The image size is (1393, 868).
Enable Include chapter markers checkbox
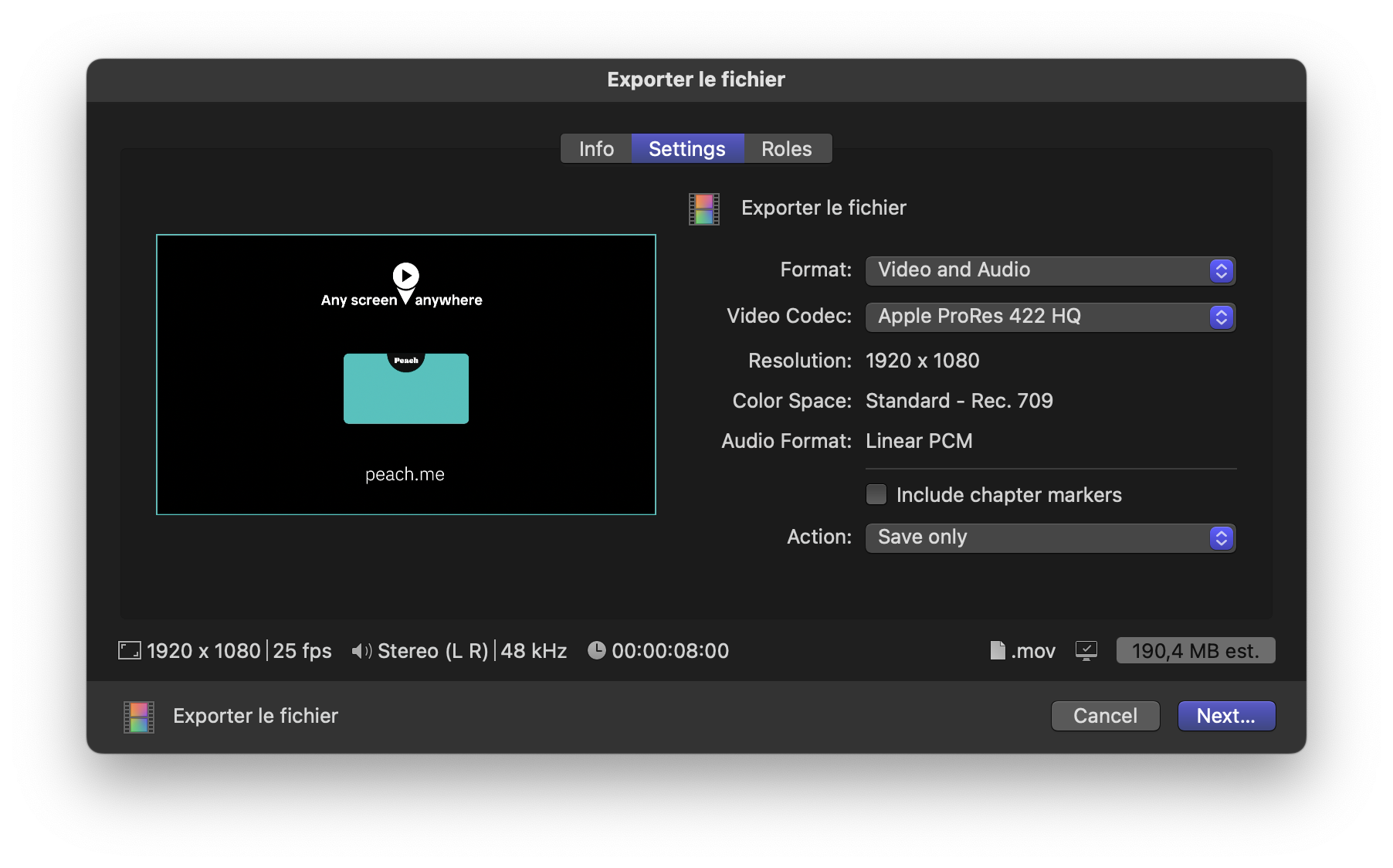tap(876, 494)
